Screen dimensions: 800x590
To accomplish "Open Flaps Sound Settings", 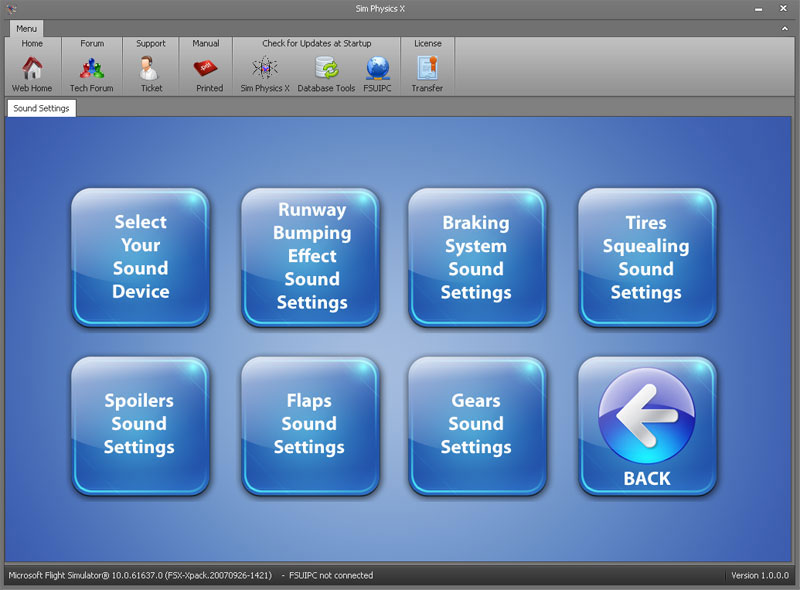I will coord(310,426).
